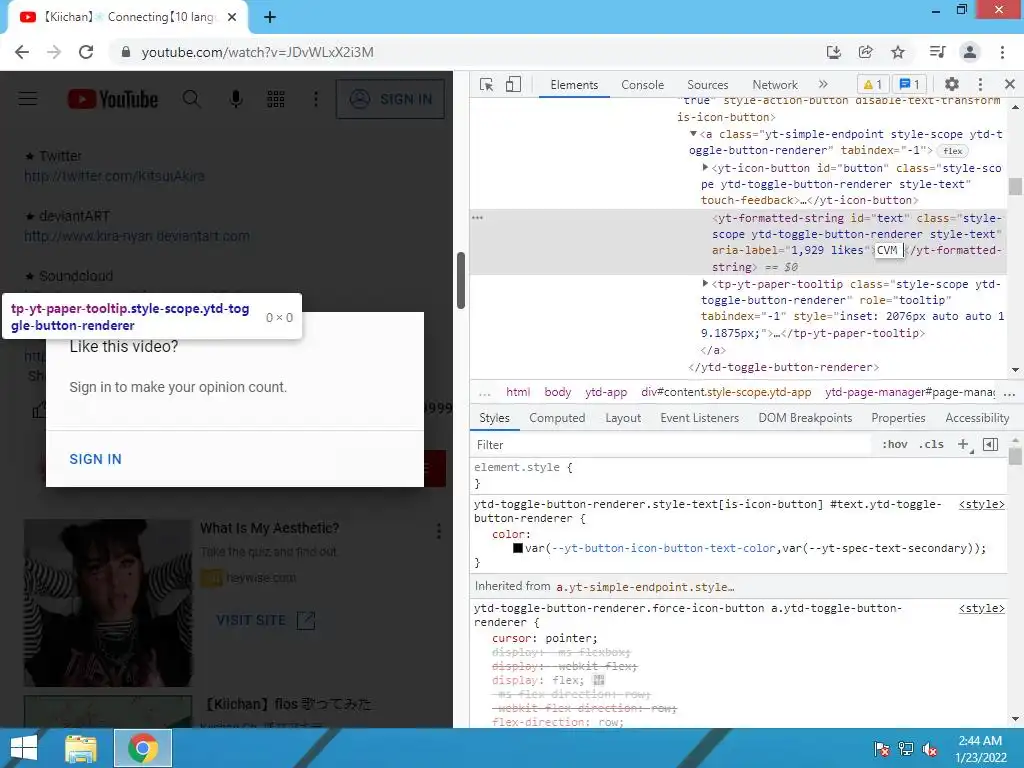Open the DOM Breakpoints tab
Viewport: 1024px width, 768px height.
[x=805, y=418]
